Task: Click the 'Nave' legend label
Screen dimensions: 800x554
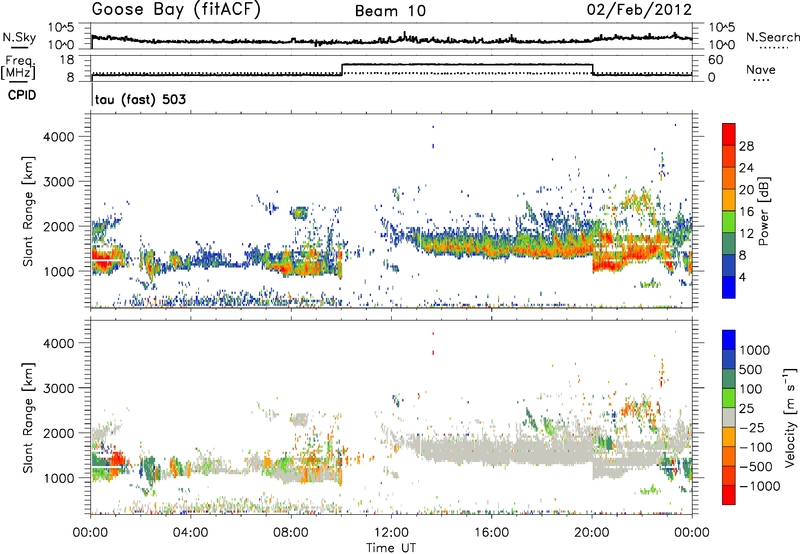Action: pos(761,69)
